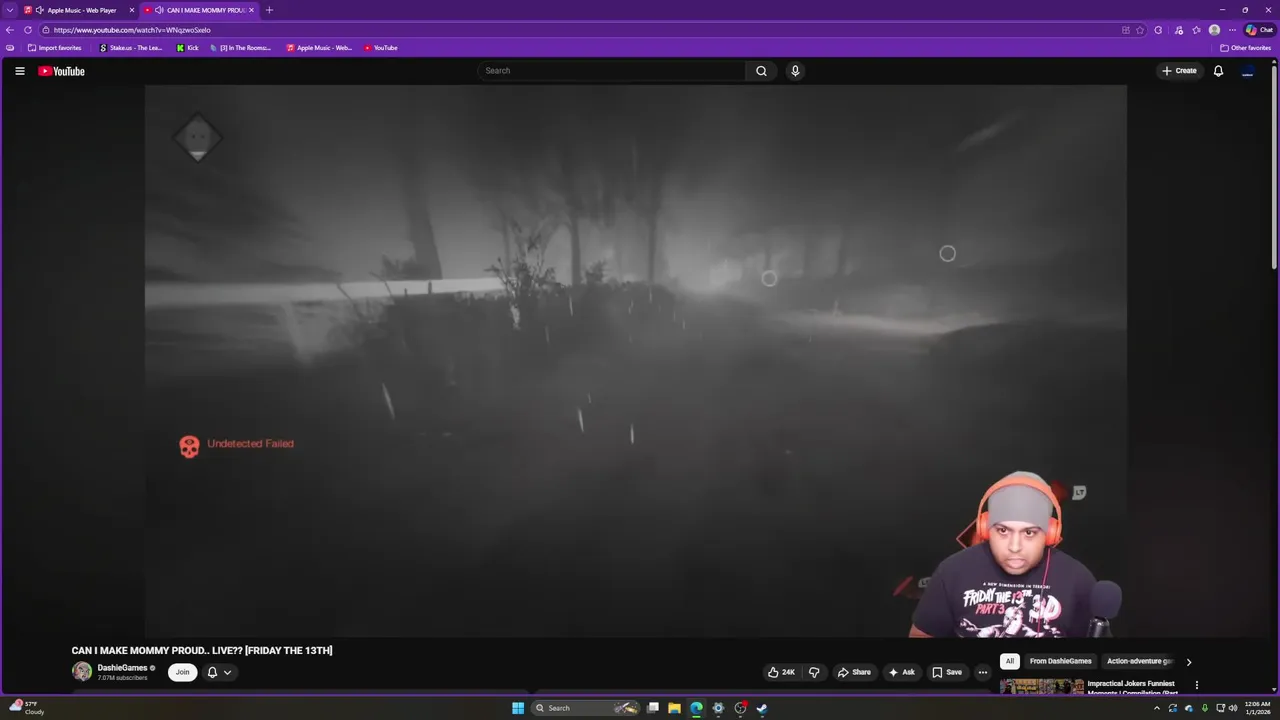Open Other favorites folder
1280x720 pixels.
click(1245, 48)
